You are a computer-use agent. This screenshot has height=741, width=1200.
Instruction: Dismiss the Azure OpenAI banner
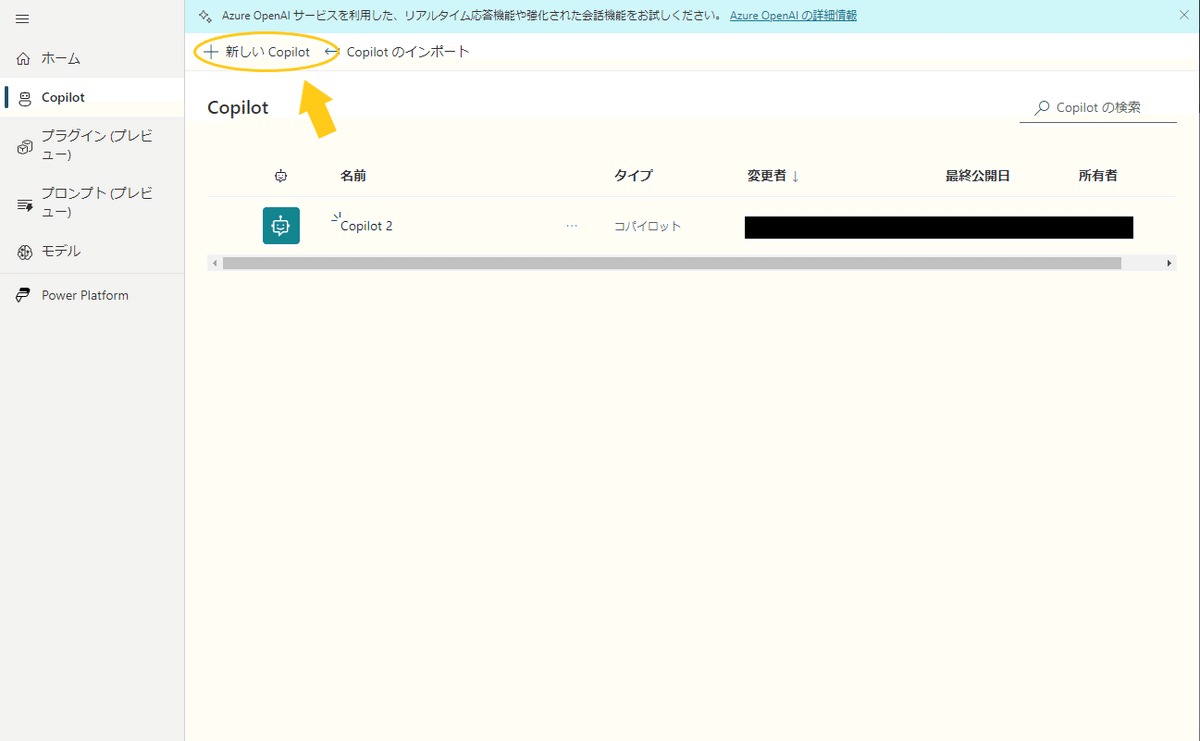pyautogui.click(x=1184, y=15)
